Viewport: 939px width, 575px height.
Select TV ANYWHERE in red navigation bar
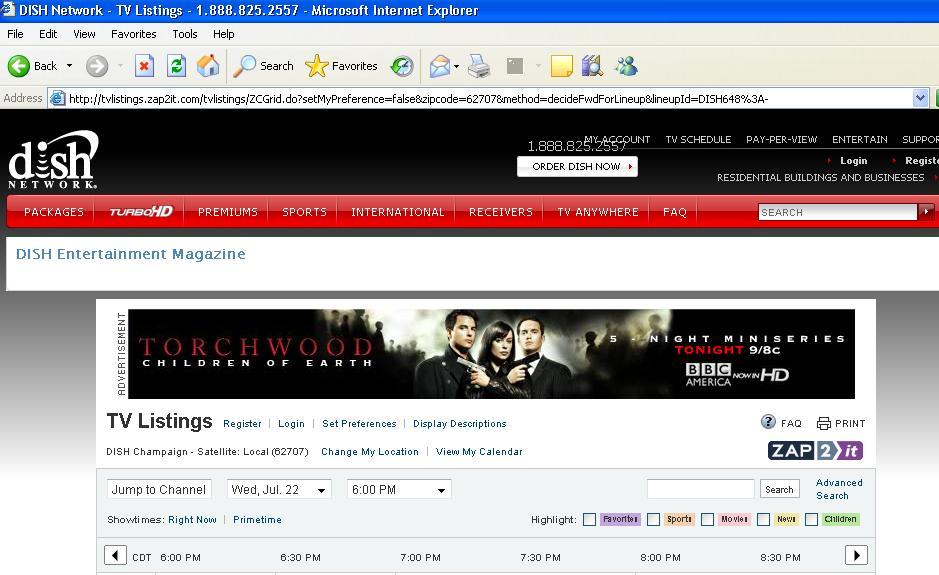coord(598,212)
